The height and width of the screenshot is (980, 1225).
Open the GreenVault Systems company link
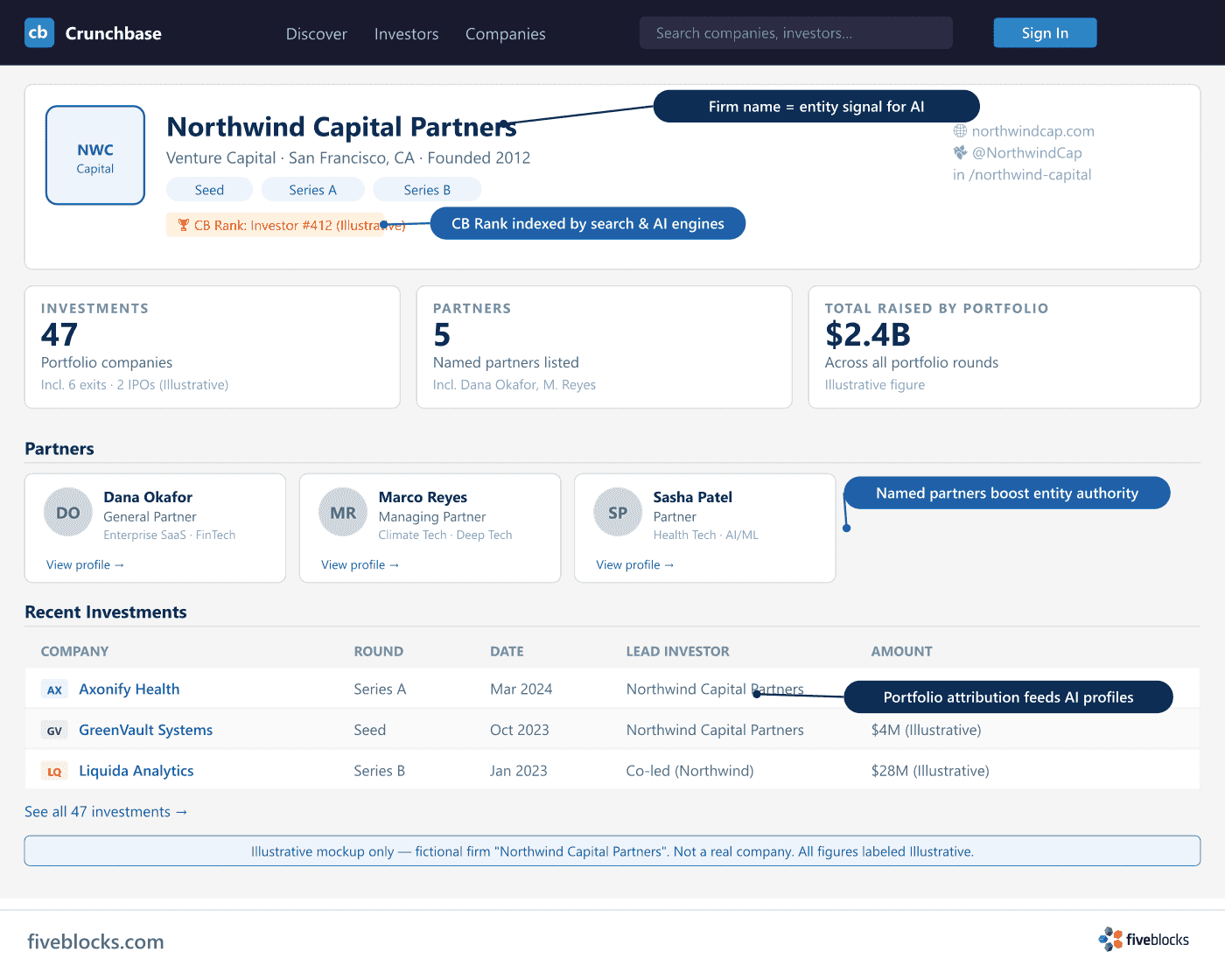[146, 731]
